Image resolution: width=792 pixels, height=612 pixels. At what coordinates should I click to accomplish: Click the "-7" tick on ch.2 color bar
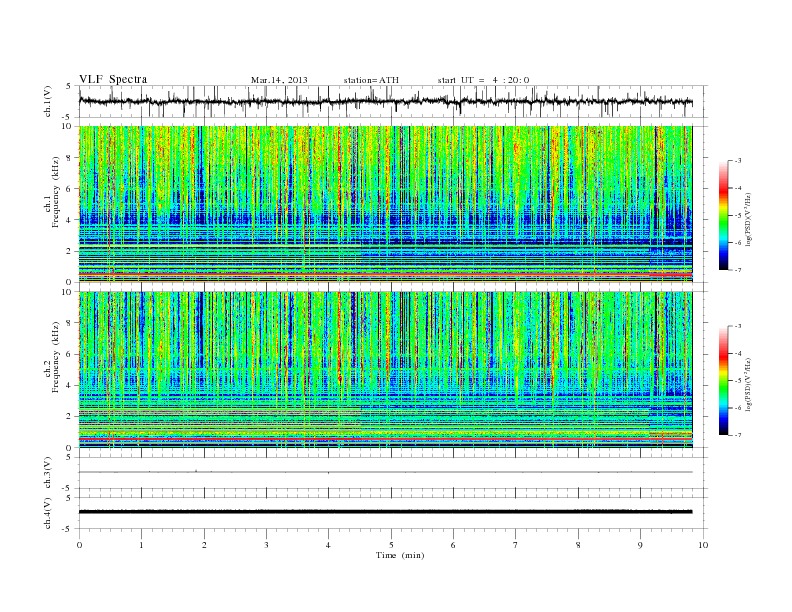click(737, 435)
